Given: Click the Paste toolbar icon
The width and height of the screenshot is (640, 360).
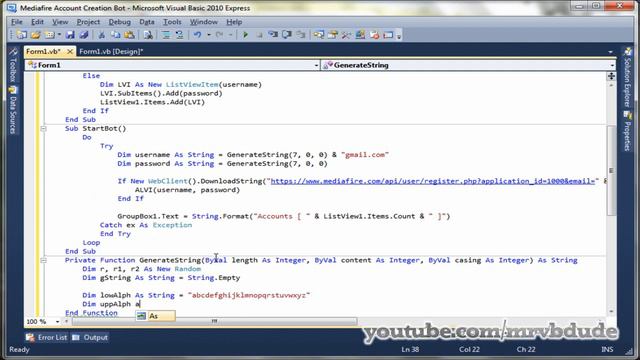Looking at the screenshot, I should (129, 35).
